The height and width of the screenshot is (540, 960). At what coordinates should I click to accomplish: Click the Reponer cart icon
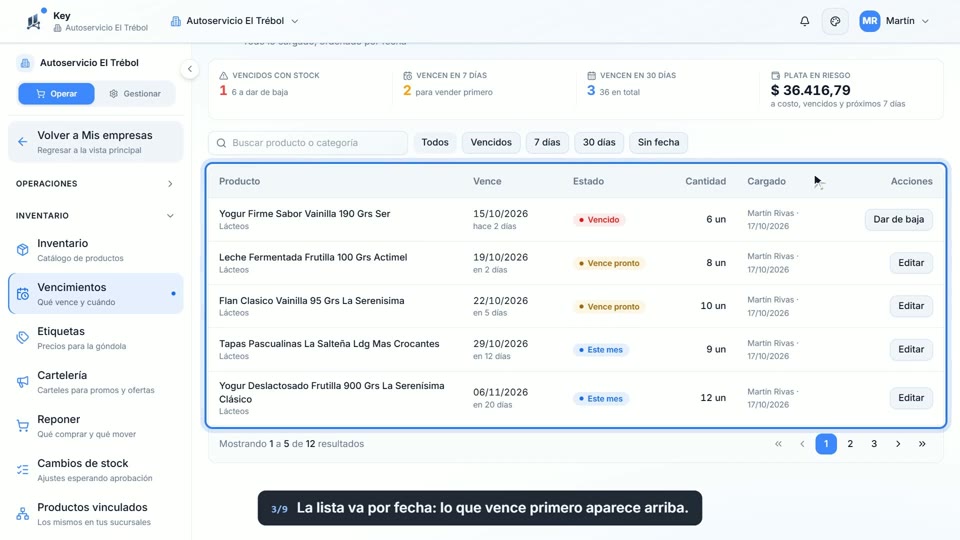[x=23, y=426]
